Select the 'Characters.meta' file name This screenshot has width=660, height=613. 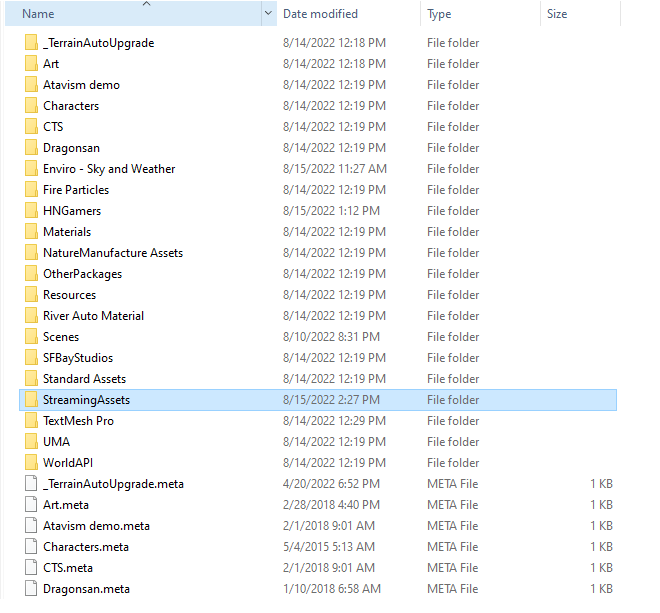(x=86, y=547)
